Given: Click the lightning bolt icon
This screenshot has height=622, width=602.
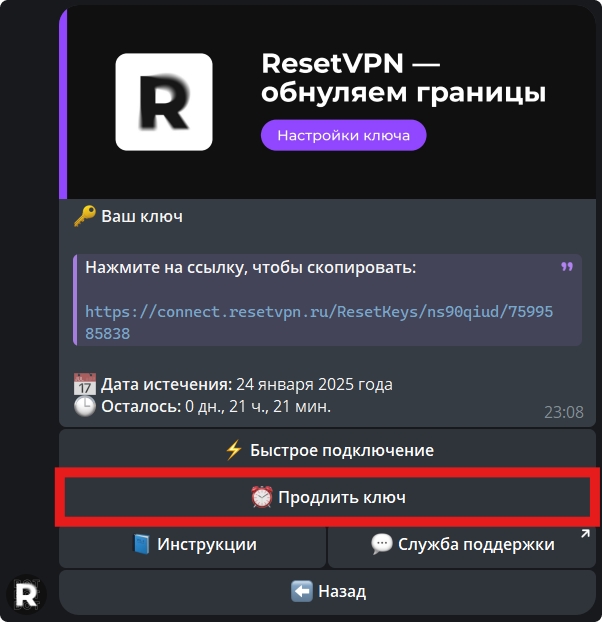Looking at the screenshot, I should coord(234,450).
